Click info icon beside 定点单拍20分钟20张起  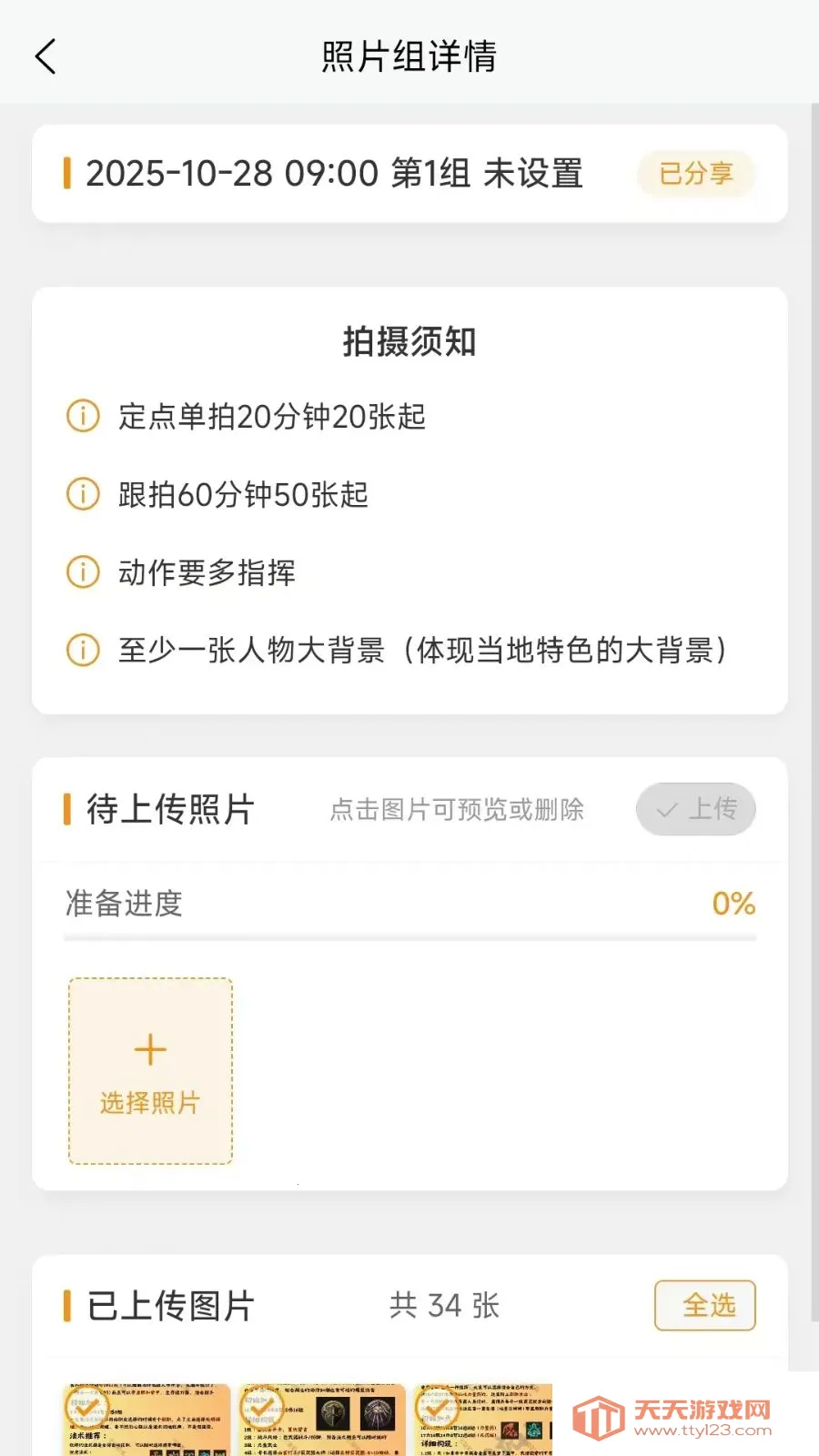point(83,417)
